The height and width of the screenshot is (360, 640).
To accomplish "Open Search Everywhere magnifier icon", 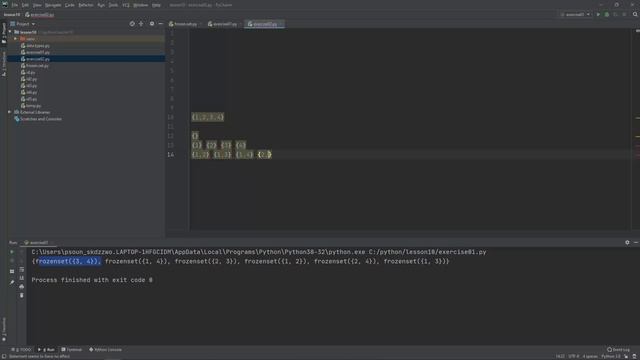I will pyautogui.click(x=635, y=14).
